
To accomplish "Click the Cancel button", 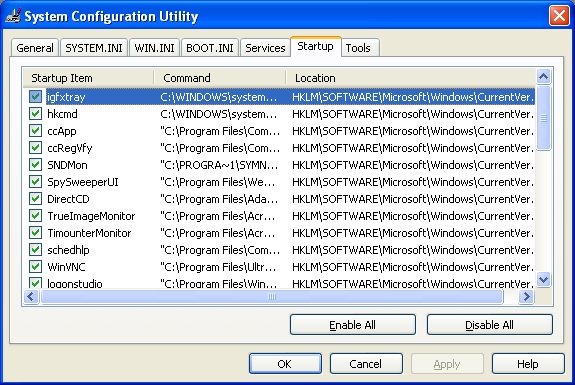I will click(366, 364).
